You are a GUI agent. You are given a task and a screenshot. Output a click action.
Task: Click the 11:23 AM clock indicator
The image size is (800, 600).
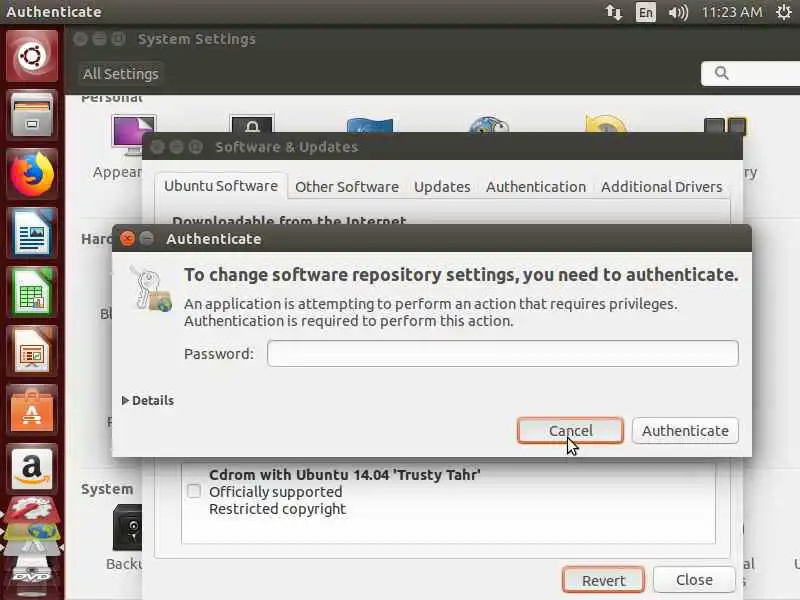pos(732,12)
